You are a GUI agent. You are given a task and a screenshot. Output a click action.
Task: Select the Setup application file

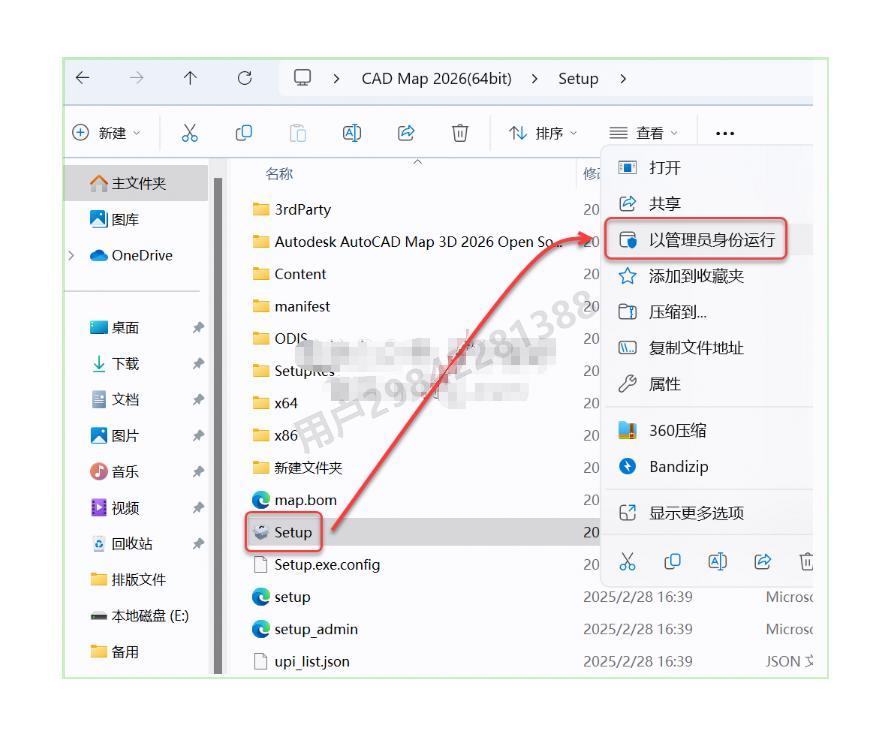click(293, 532)
